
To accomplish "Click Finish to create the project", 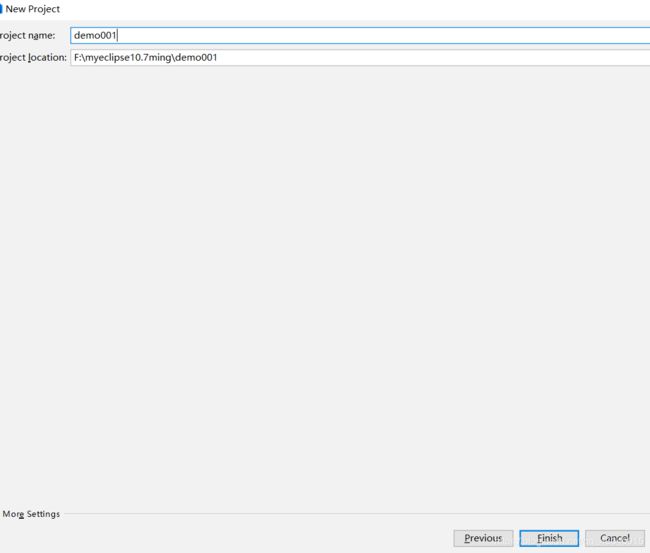I will click(549, 538).
